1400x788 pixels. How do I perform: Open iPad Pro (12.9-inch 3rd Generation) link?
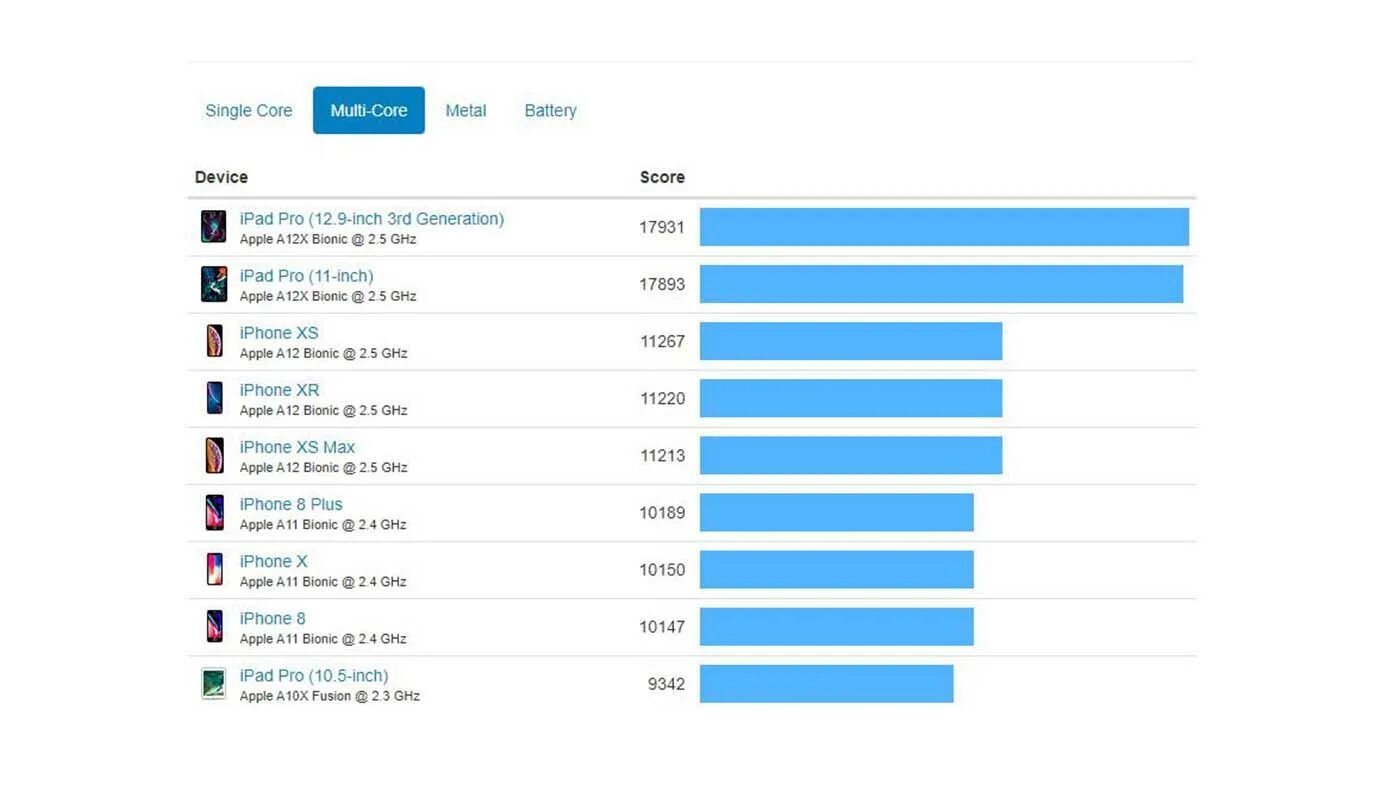(372, 219)
